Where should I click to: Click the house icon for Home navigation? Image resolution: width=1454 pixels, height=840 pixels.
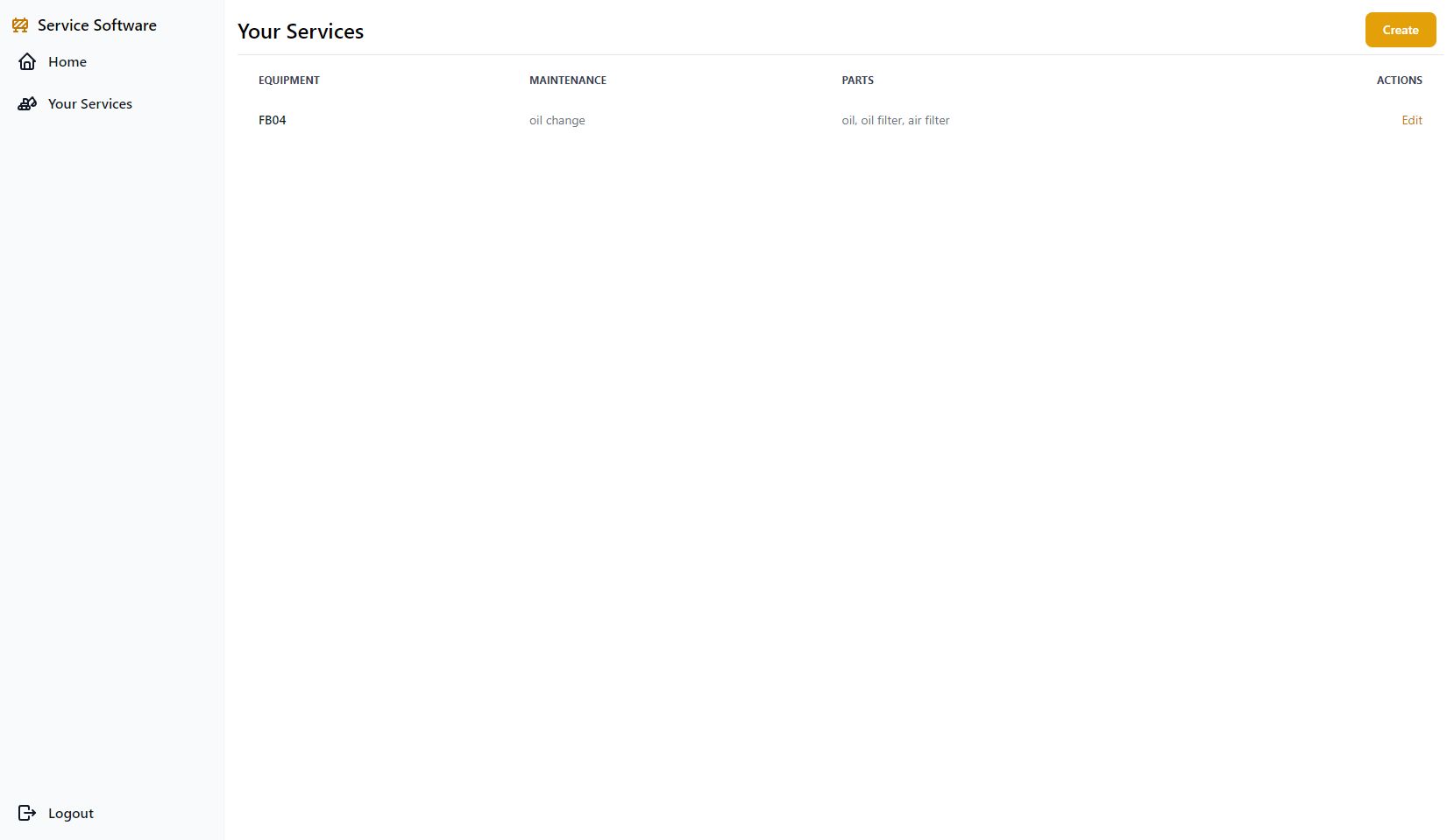click(x=27, y=61)
